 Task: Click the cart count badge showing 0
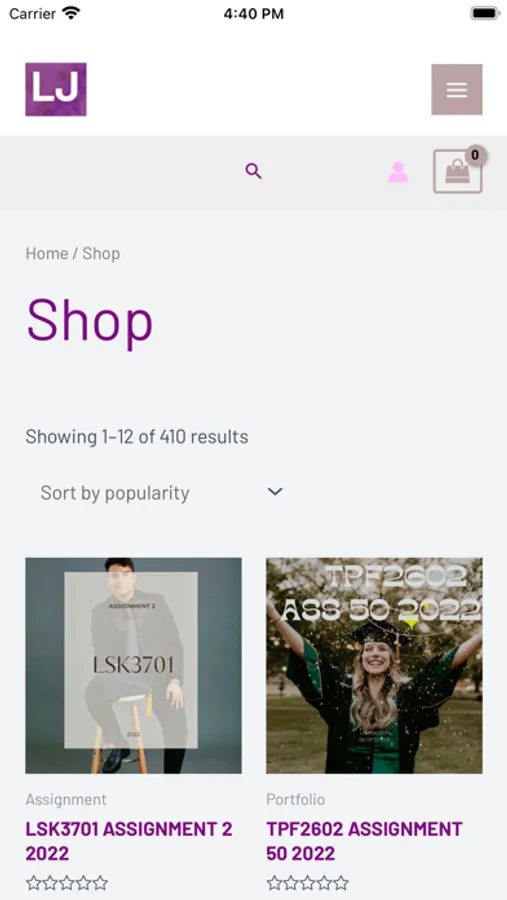tap(475, 155)
